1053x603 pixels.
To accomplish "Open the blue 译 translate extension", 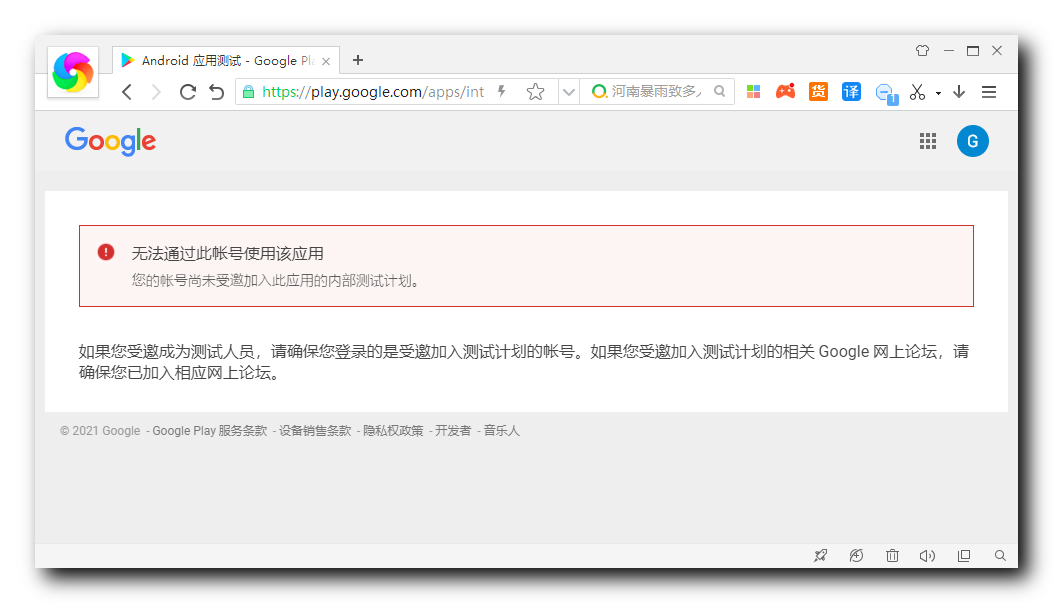I will click(x=851, y=91).
